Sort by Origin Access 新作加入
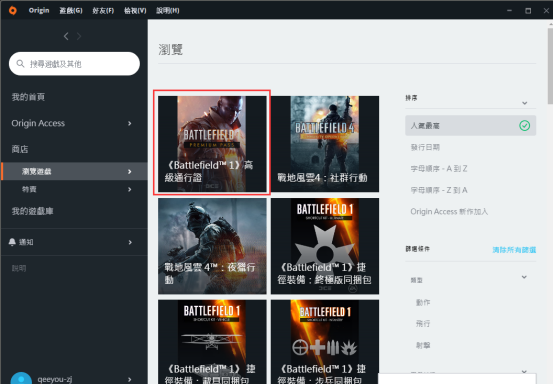 point(449,212)
